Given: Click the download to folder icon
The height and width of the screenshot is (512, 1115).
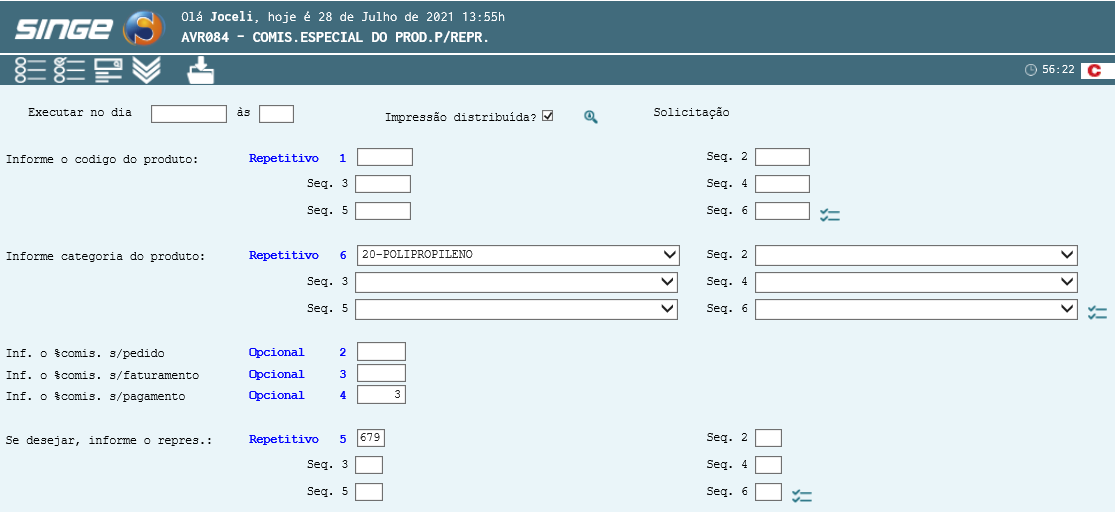Looking at the screenshot, I should point(201,70).
